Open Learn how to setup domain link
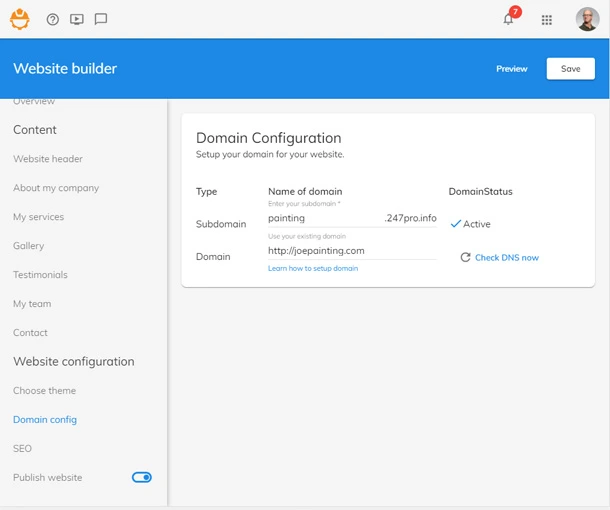 pyautogui.click(x=313, y=268)
